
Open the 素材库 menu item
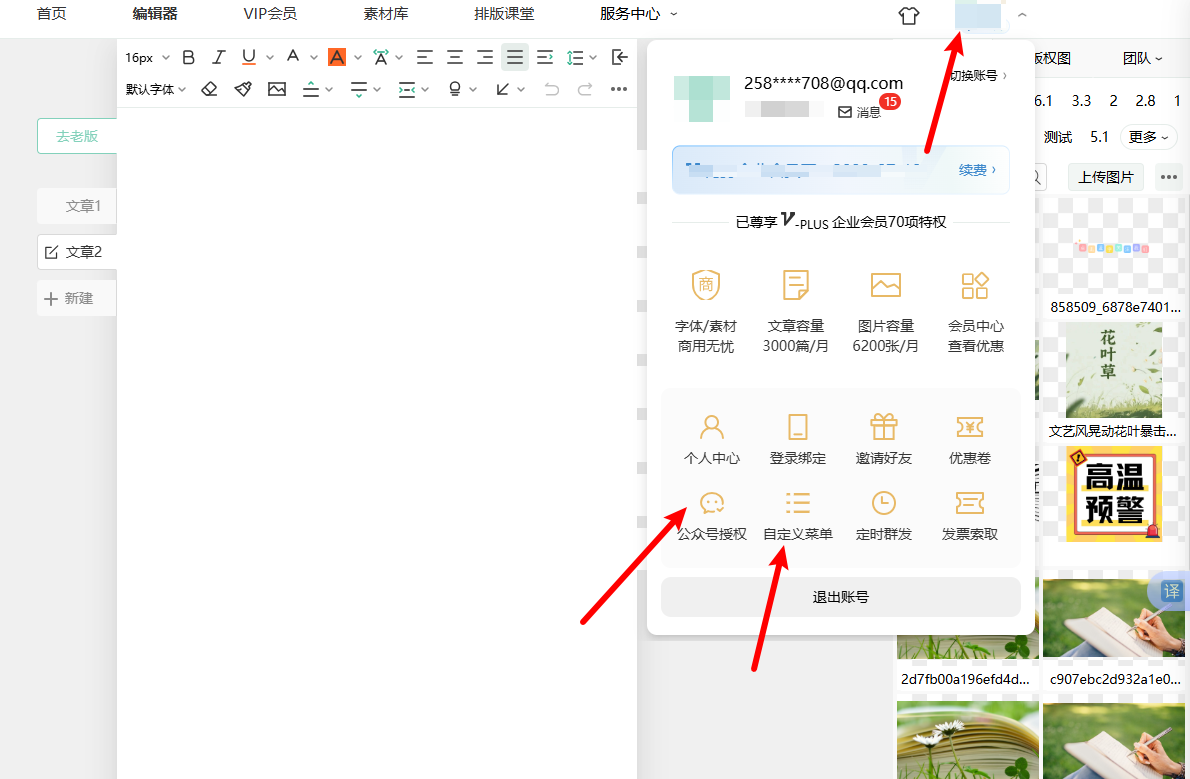[x=385, y=15]
